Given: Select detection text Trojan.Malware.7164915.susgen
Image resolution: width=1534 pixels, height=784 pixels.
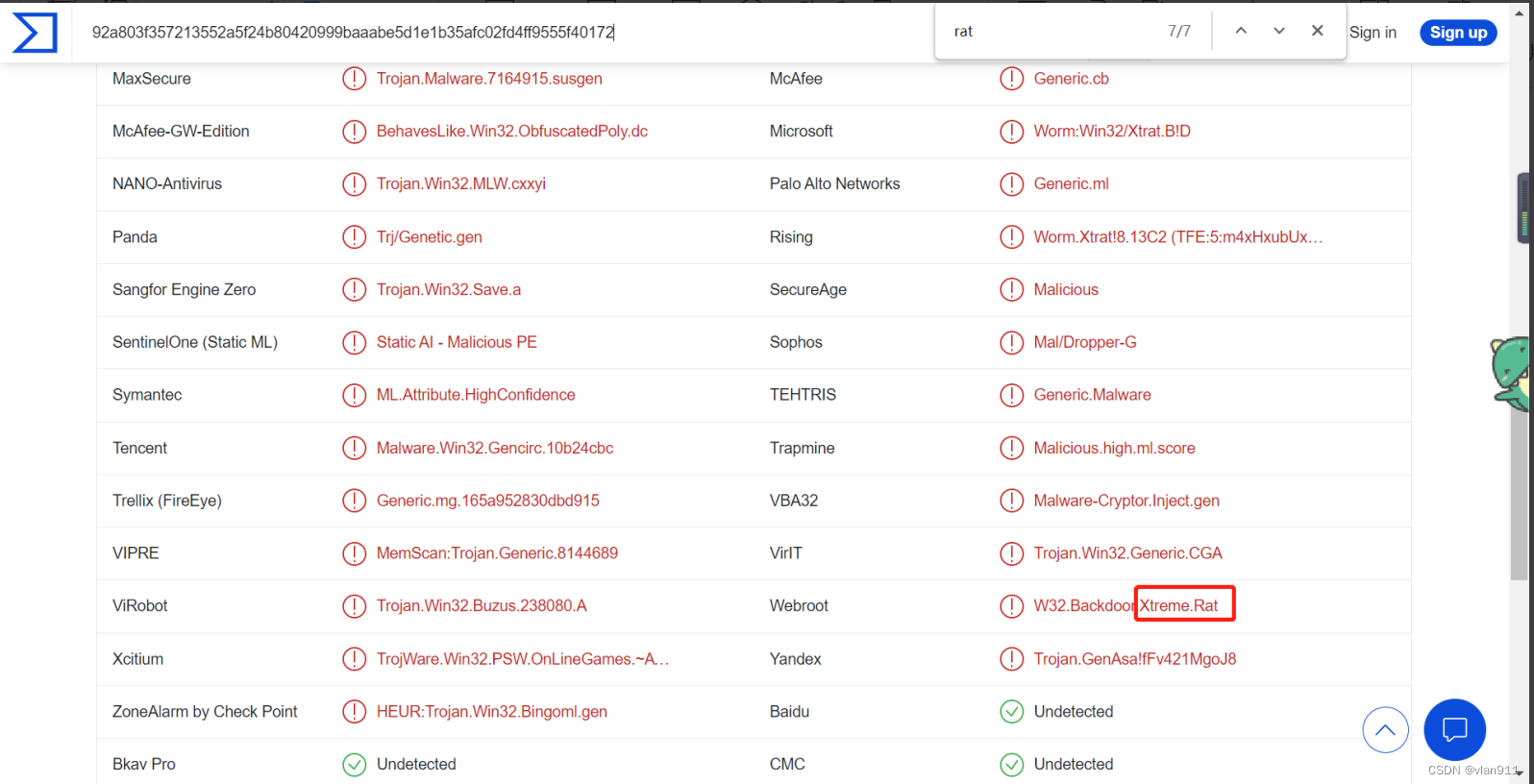Looking at the screenshot, I should coord(489,79).
